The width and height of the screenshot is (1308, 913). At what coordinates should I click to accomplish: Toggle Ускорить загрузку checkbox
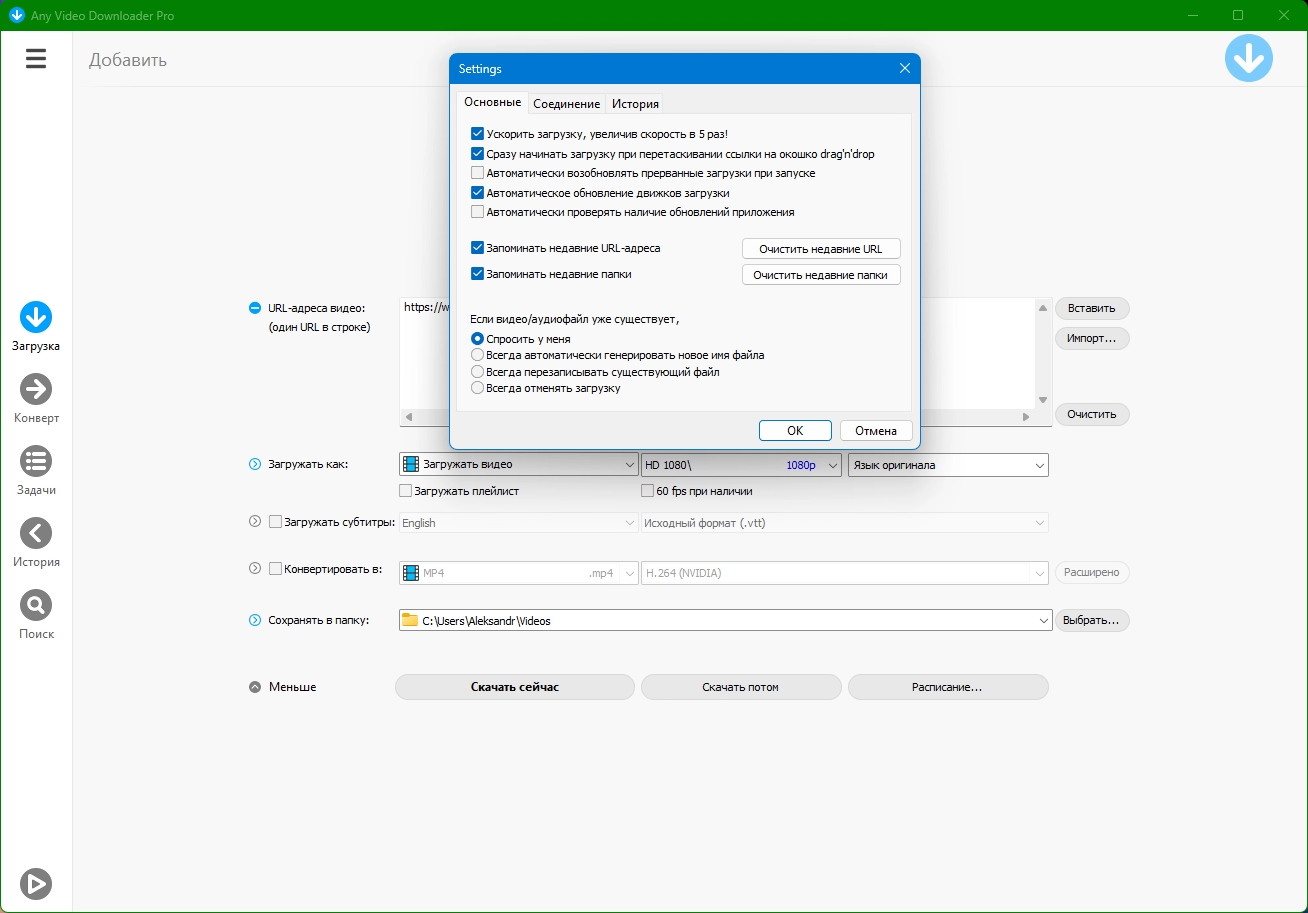tap(477, 133)
